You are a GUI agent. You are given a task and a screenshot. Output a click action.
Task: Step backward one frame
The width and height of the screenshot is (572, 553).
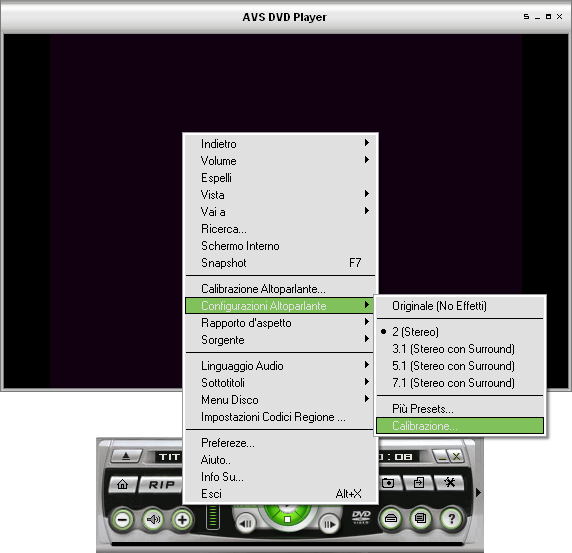246,524
